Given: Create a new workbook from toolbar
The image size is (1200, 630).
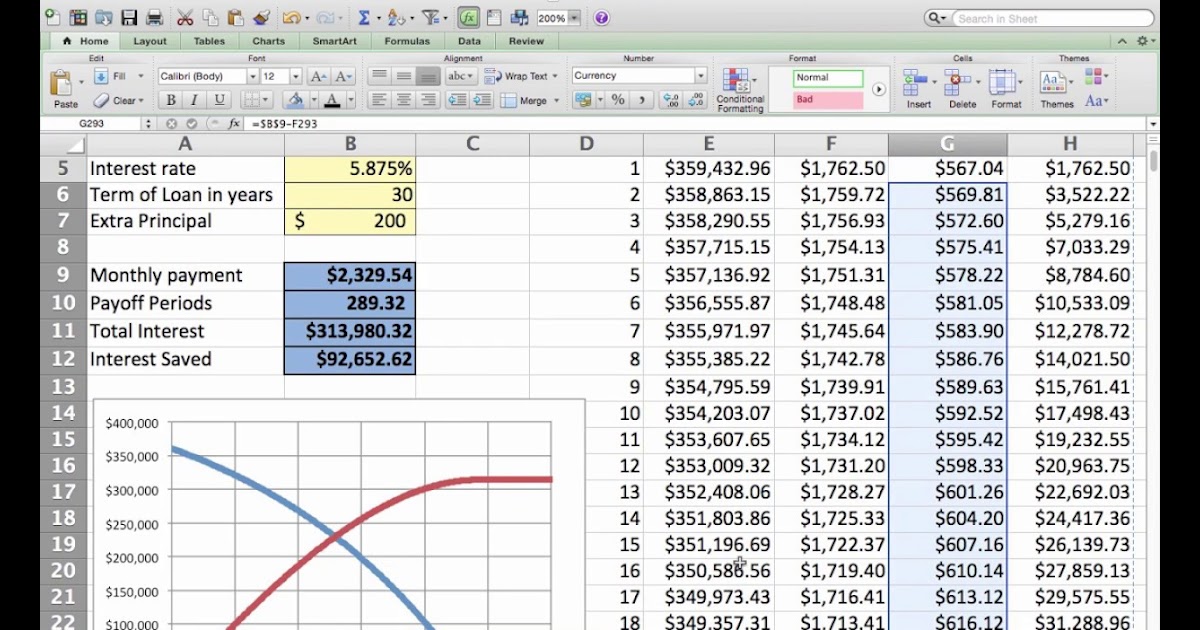Looking at the screenshot, I should pos(53,17).
